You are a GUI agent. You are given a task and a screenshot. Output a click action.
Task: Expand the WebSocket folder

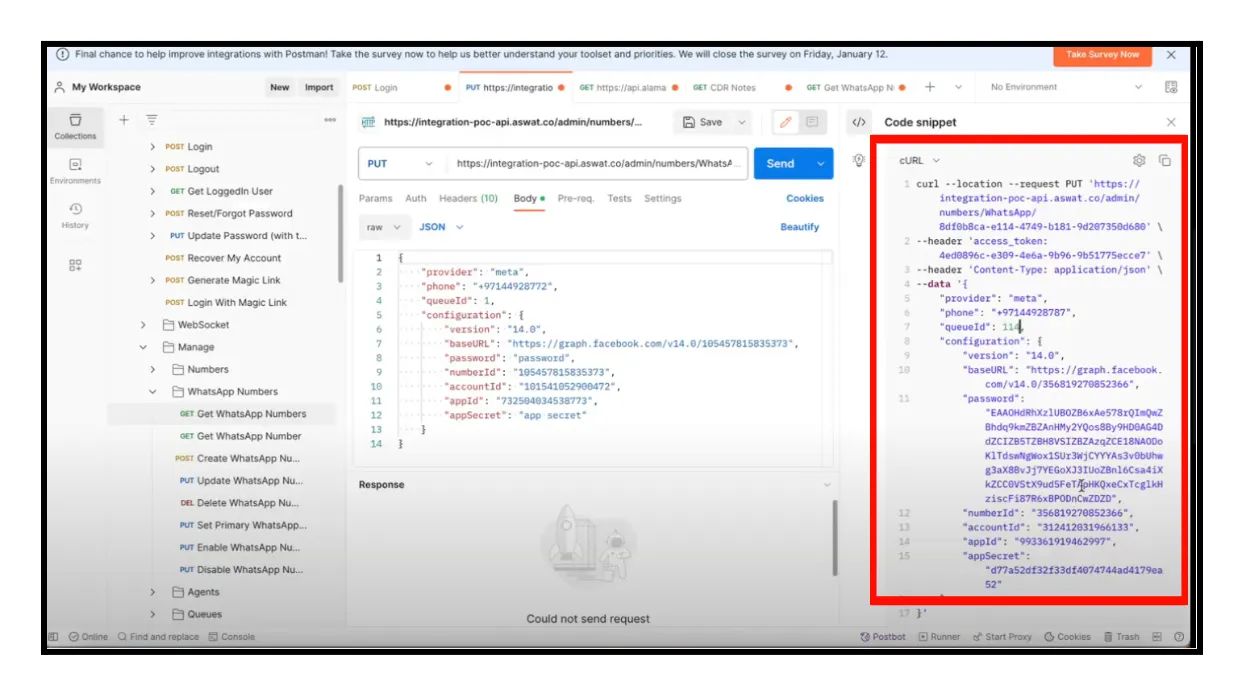coord(144,325)
